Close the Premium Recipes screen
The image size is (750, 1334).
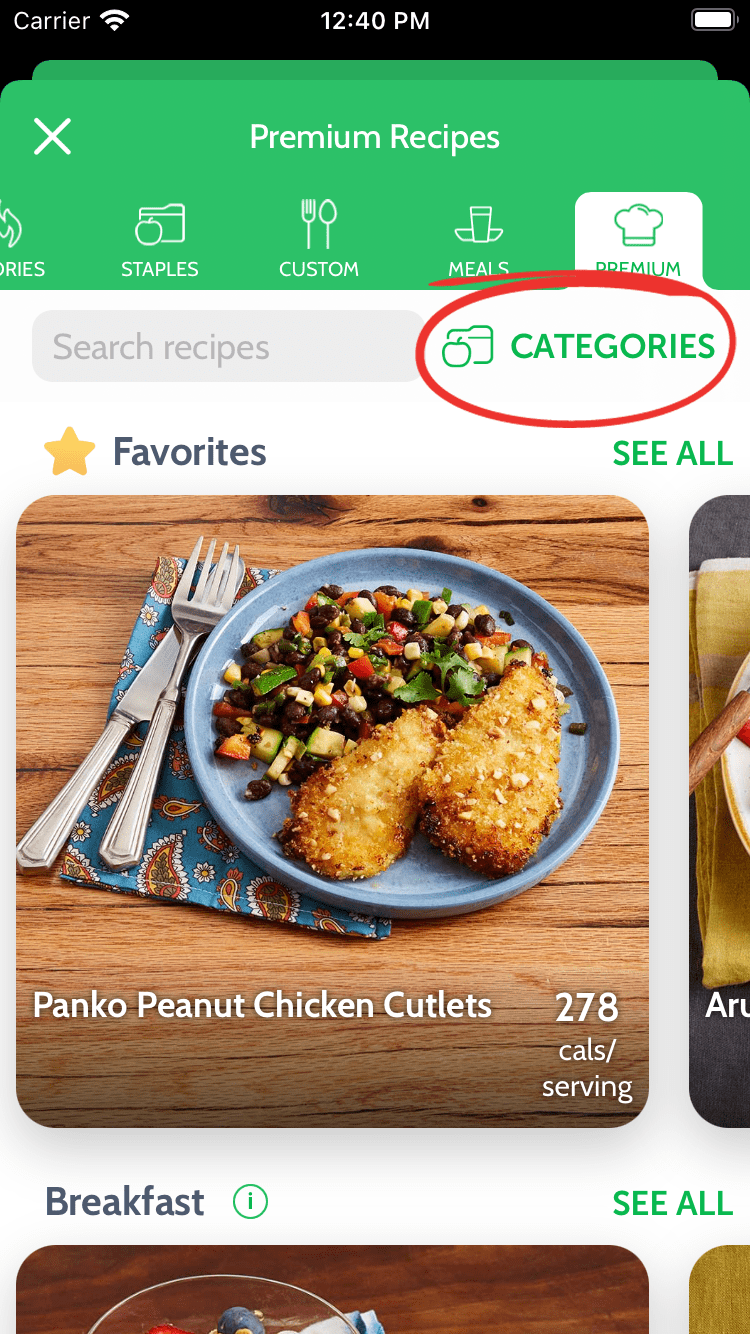(52, 136)
